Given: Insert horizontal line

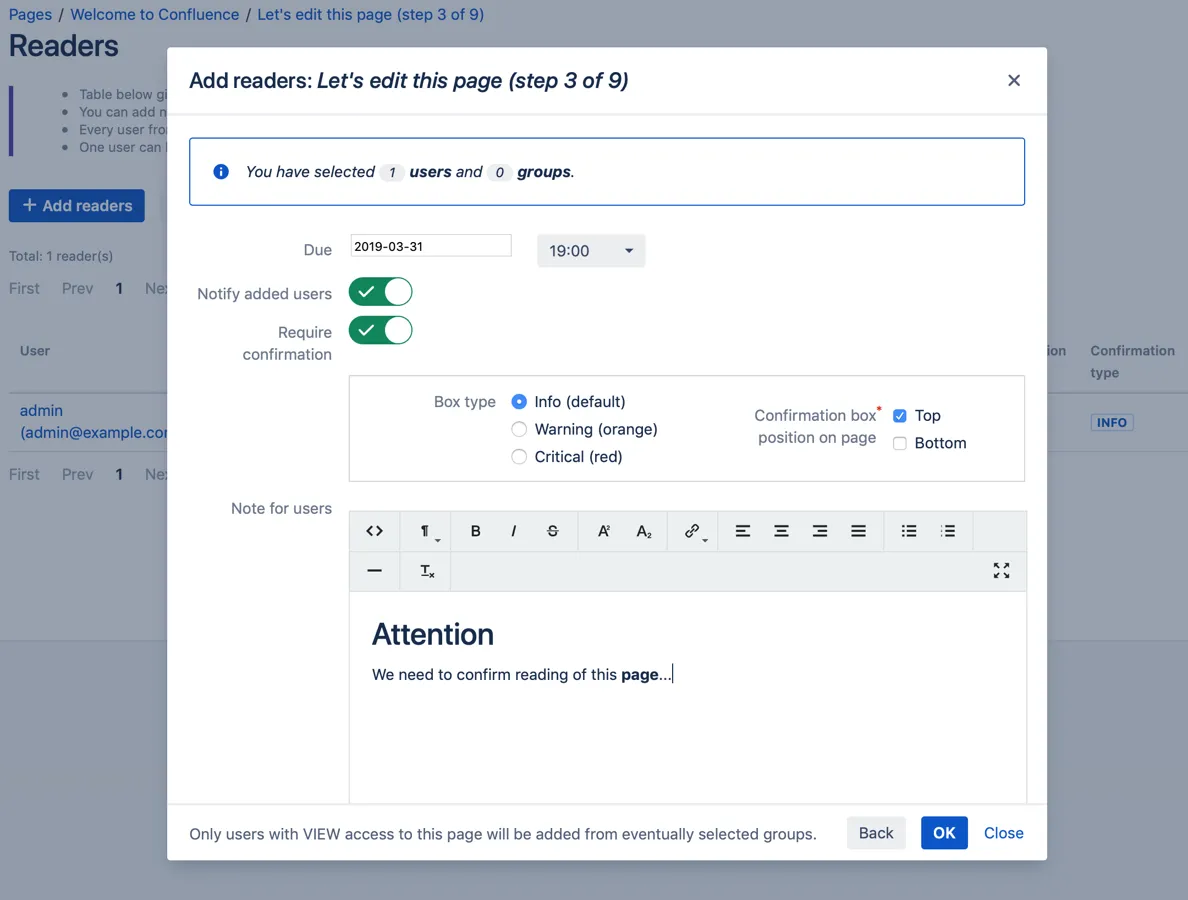Looking at the screenshot, I should pyautogui.click(x=374, y=570).
